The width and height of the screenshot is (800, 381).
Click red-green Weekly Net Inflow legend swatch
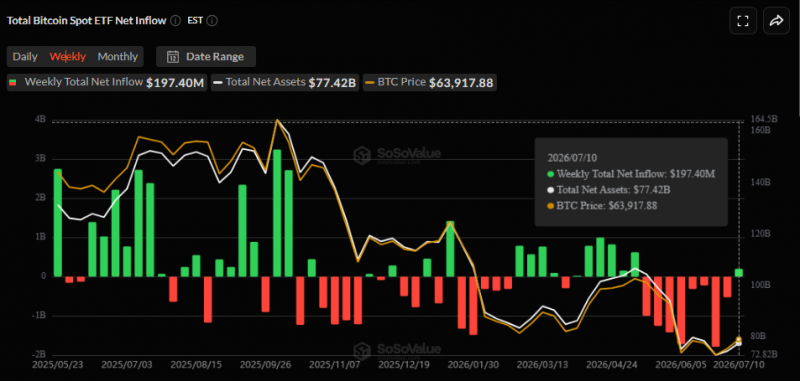14,82
